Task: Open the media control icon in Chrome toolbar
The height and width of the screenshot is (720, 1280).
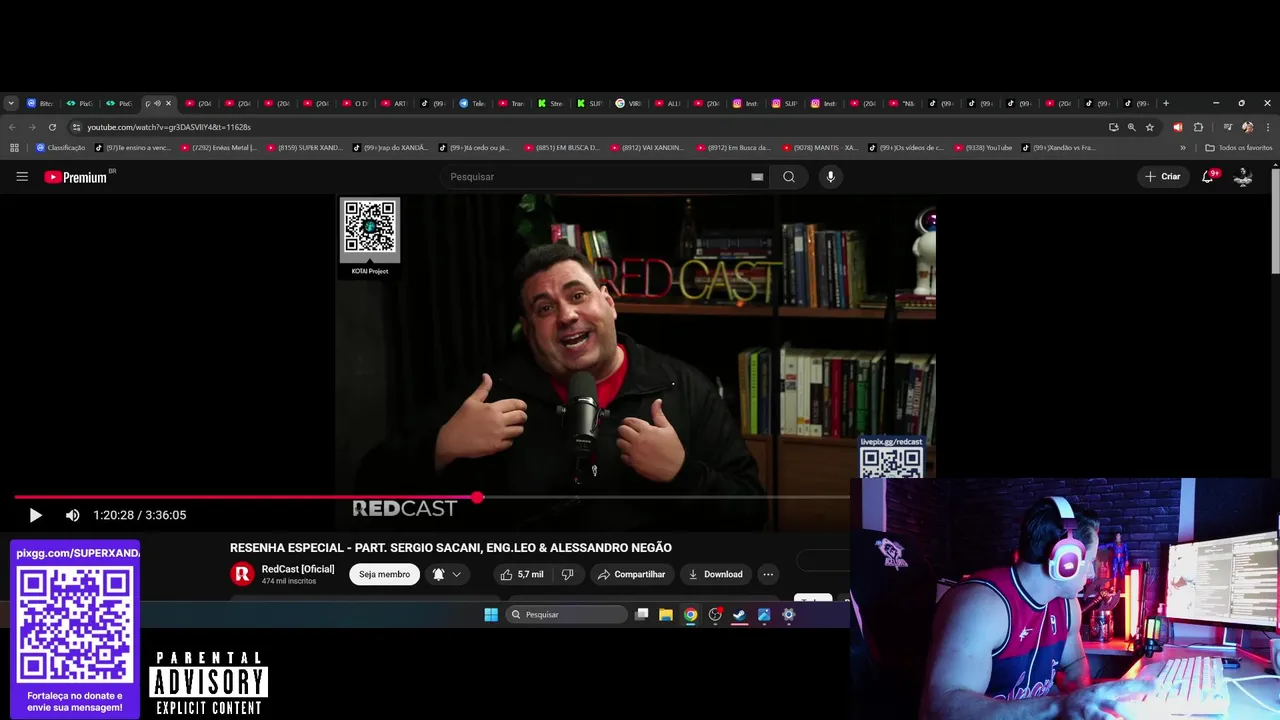Action: click(x=1228, y=127)
